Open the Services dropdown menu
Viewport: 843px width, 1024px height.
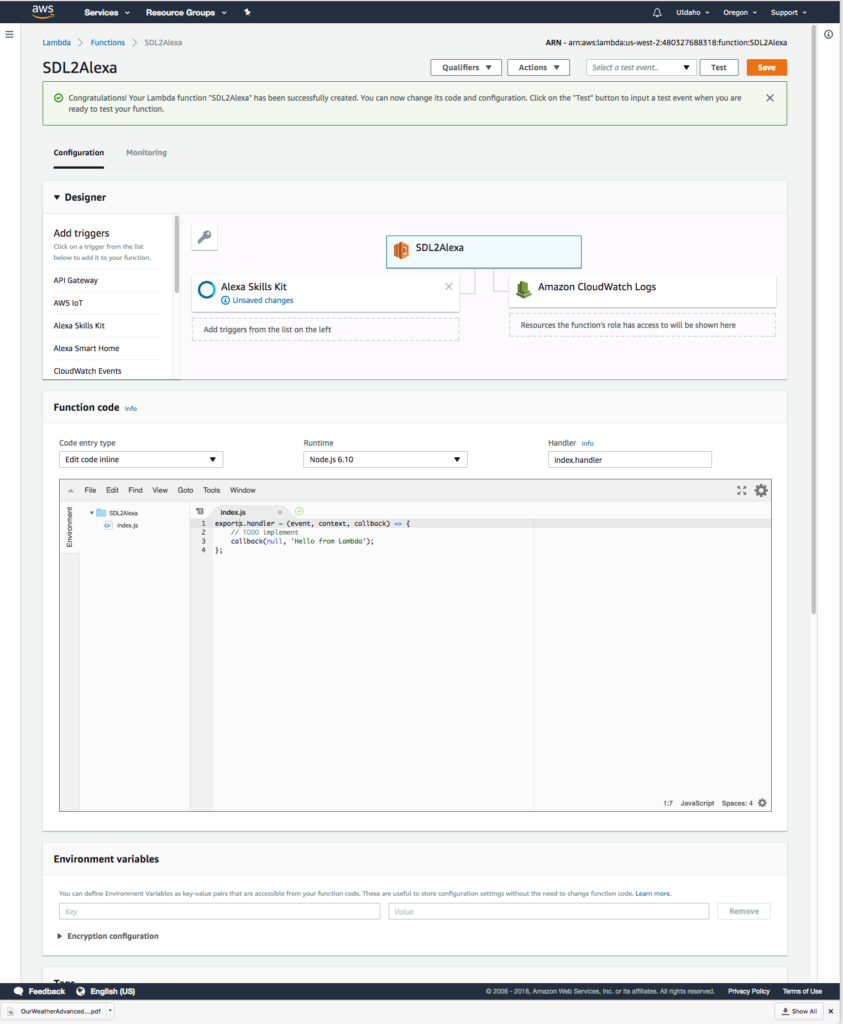point(106,12)
